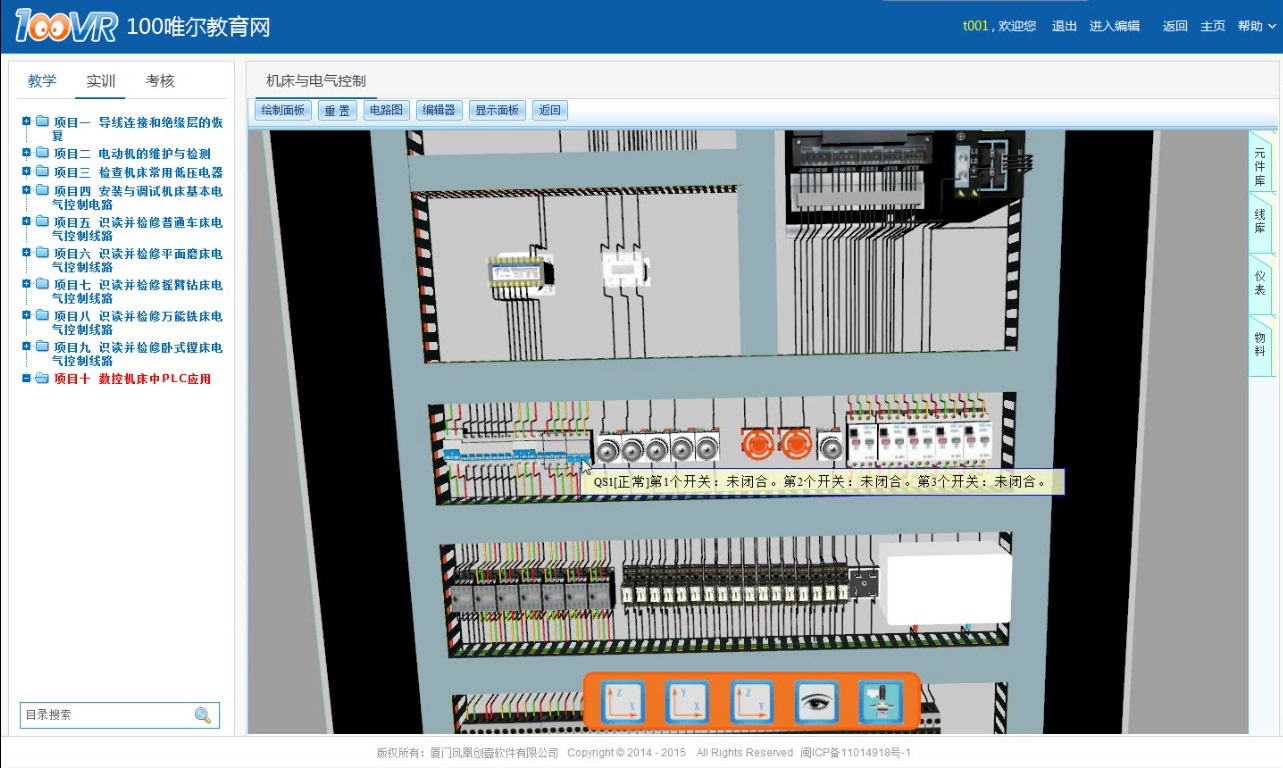Collapse 项目十 数控机床中PLC应用 node
The height and width of the screenshot is (768, 1283).
[x=27, y=379]
